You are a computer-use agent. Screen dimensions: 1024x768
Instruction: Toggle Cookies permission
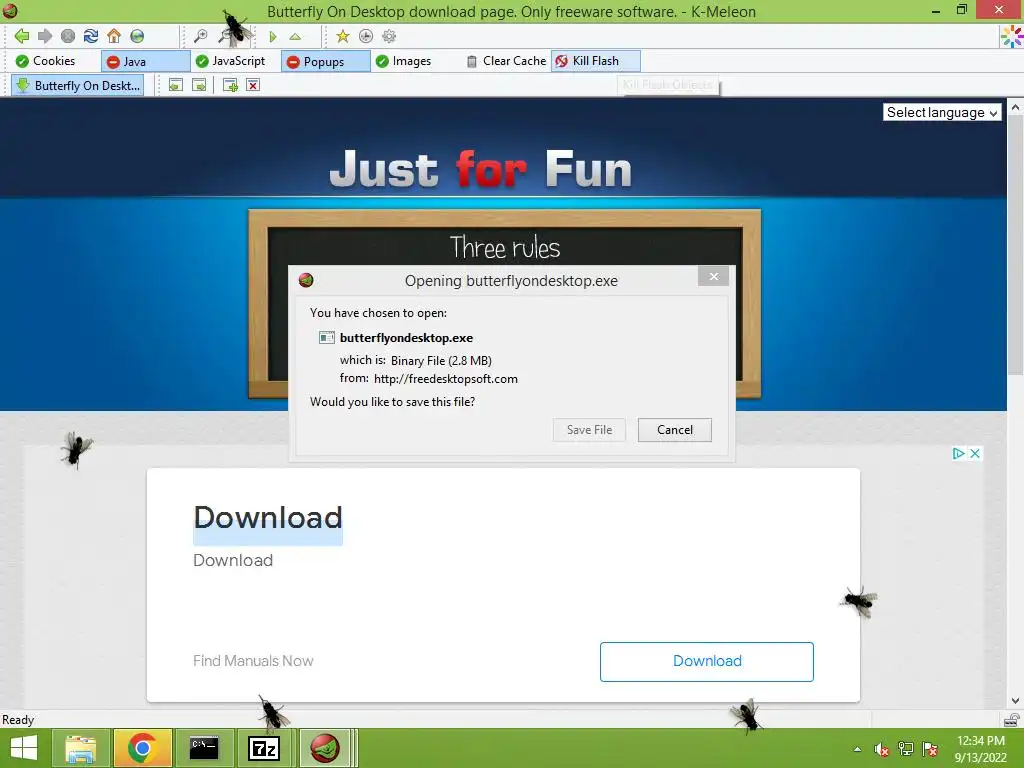46,61
